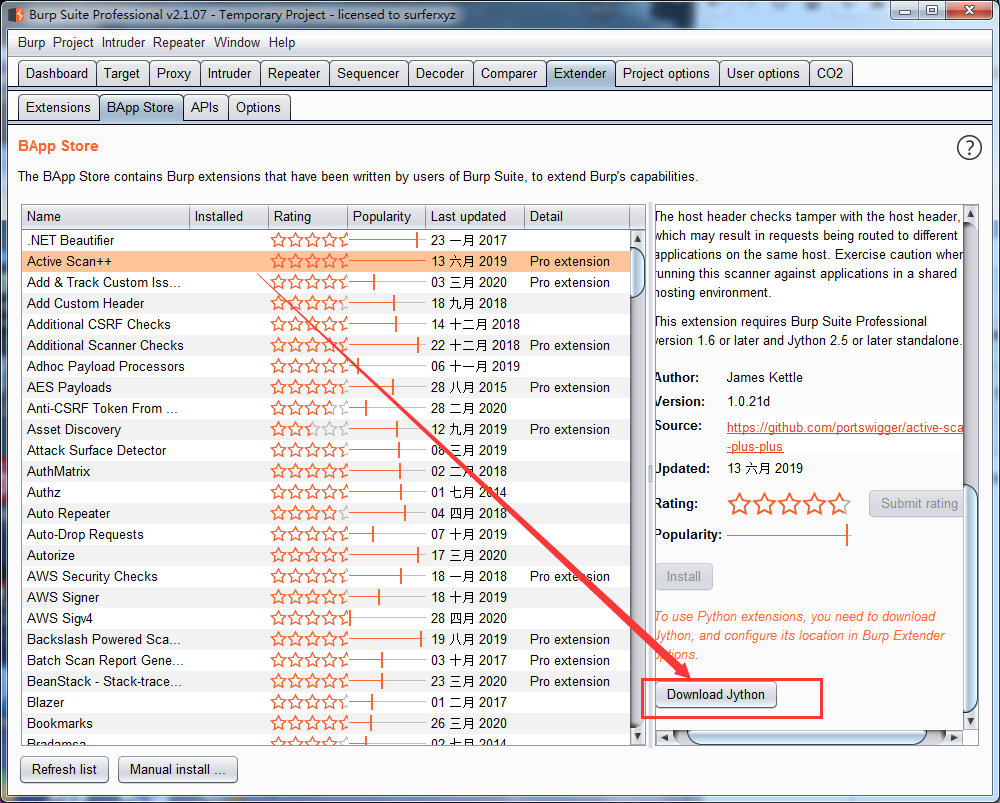This screenshot has width=1000, height=803.
Task: Click the Download Jython button
Action: (x=716, y=695)
